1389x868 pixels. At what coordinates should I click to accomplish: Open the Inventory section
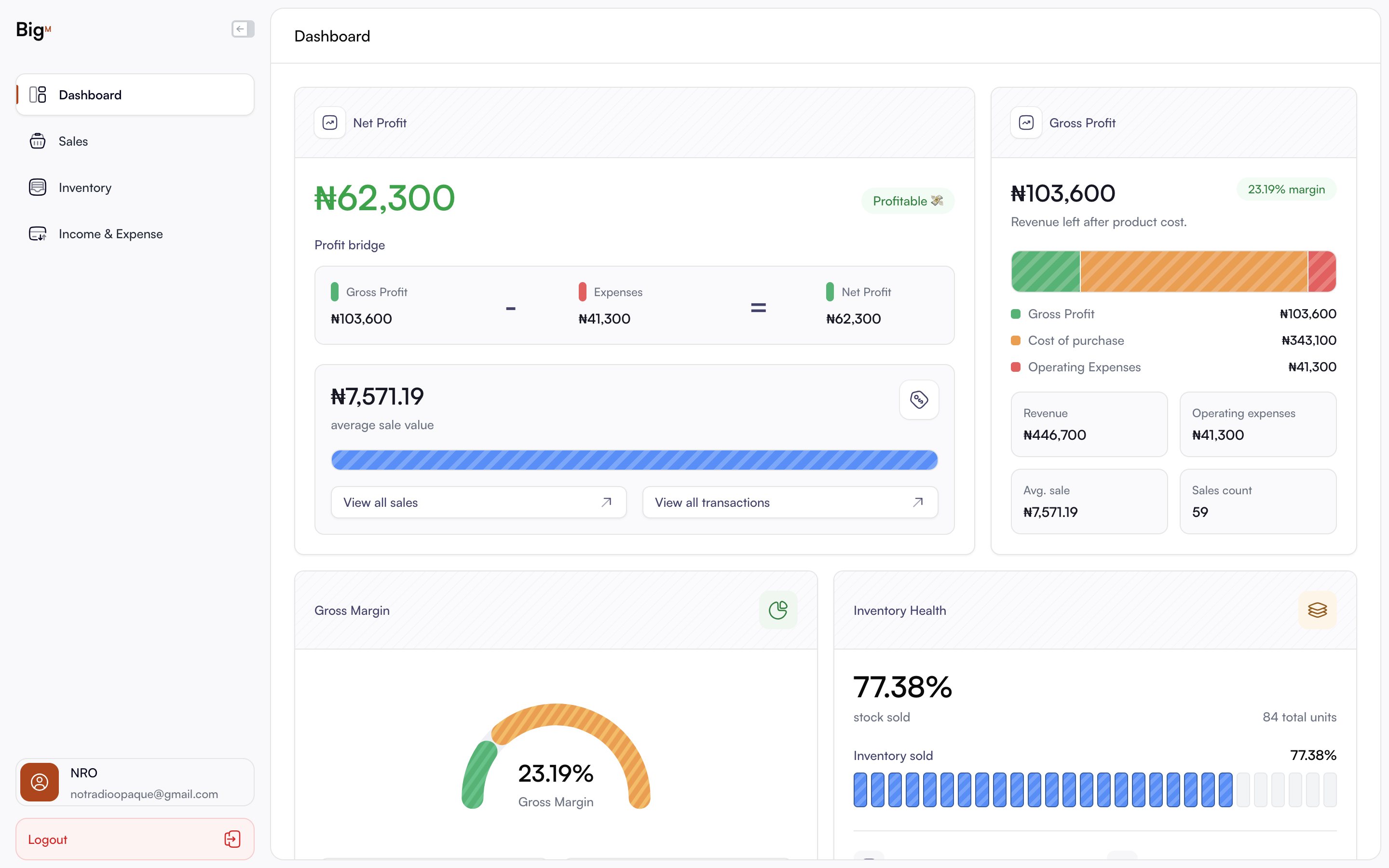point(135,188)
